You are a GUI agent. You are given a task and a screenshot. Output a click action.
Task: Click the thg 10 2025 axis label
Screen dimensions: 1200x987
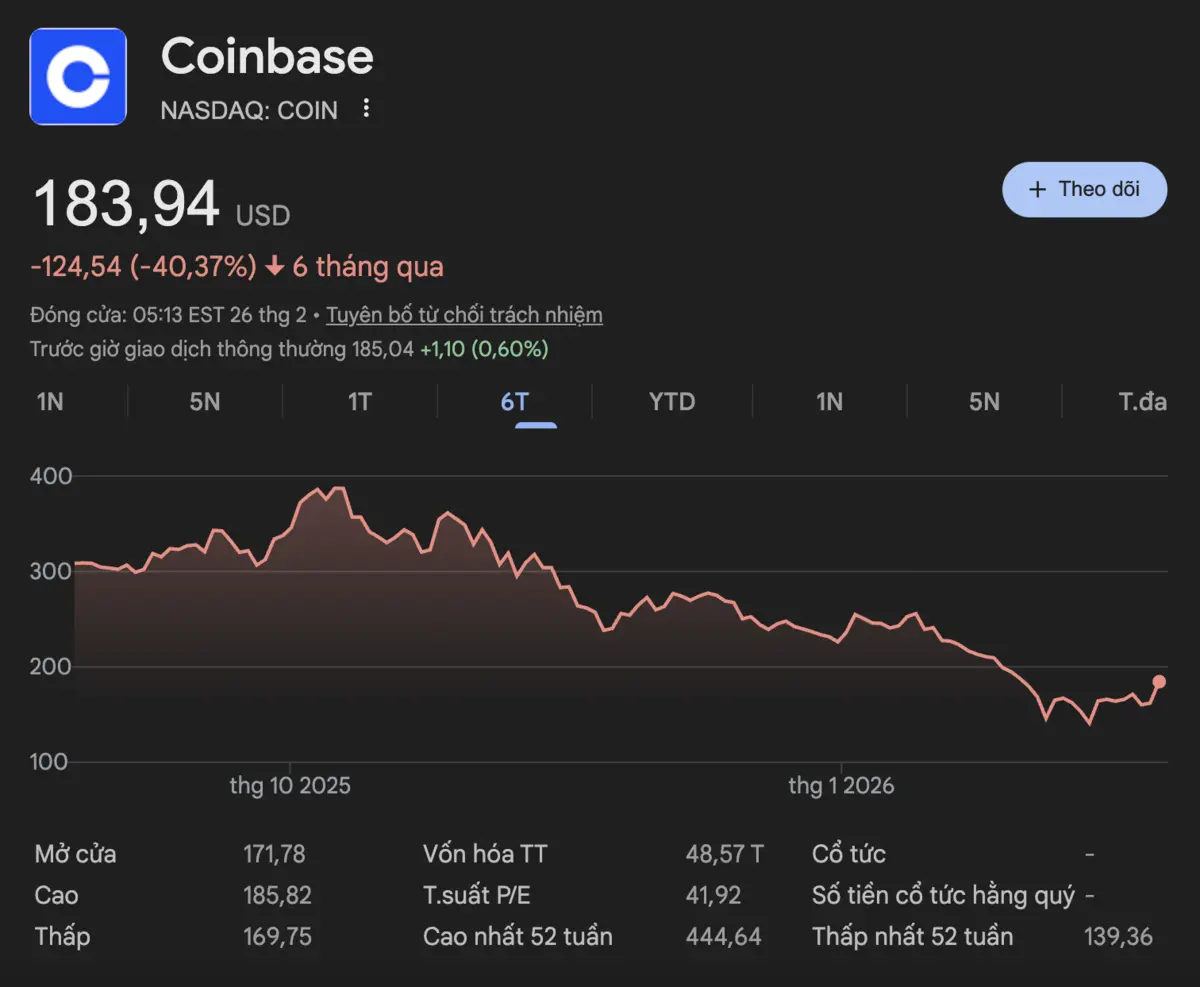pos(290,786)
